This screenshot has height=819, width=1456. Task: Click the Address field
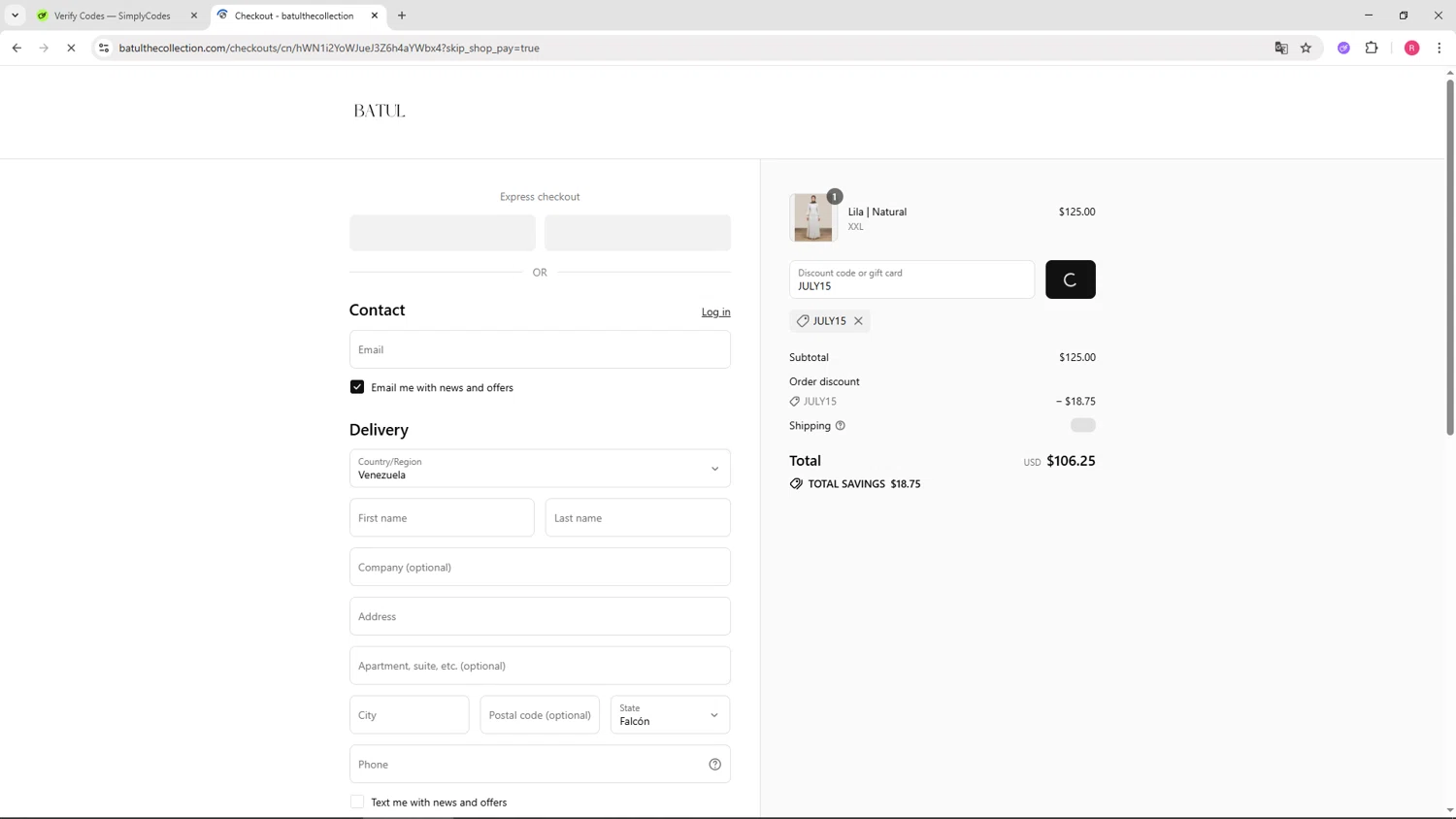540,616
